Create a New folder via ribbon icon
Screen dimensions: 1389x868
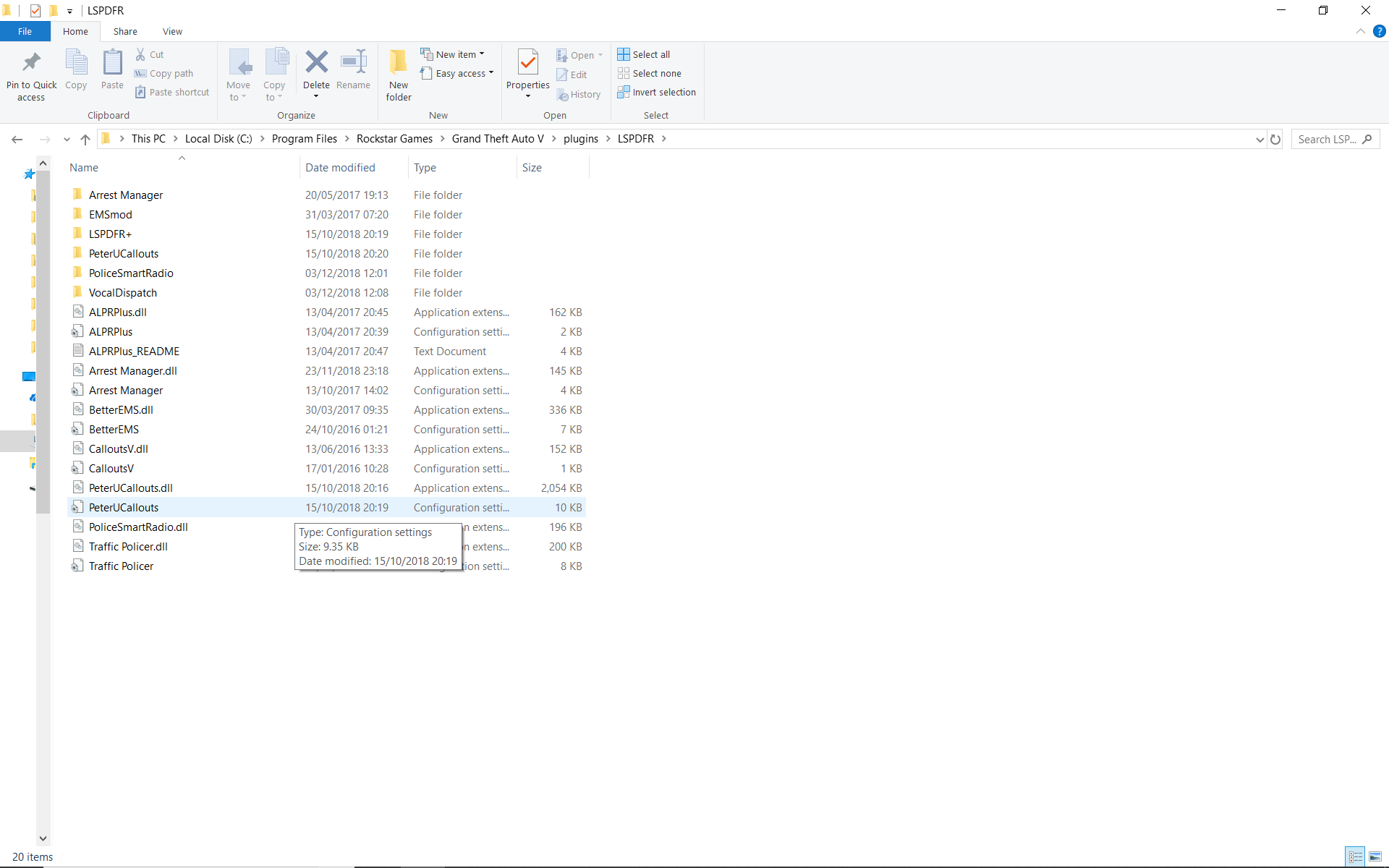(398, 63)
